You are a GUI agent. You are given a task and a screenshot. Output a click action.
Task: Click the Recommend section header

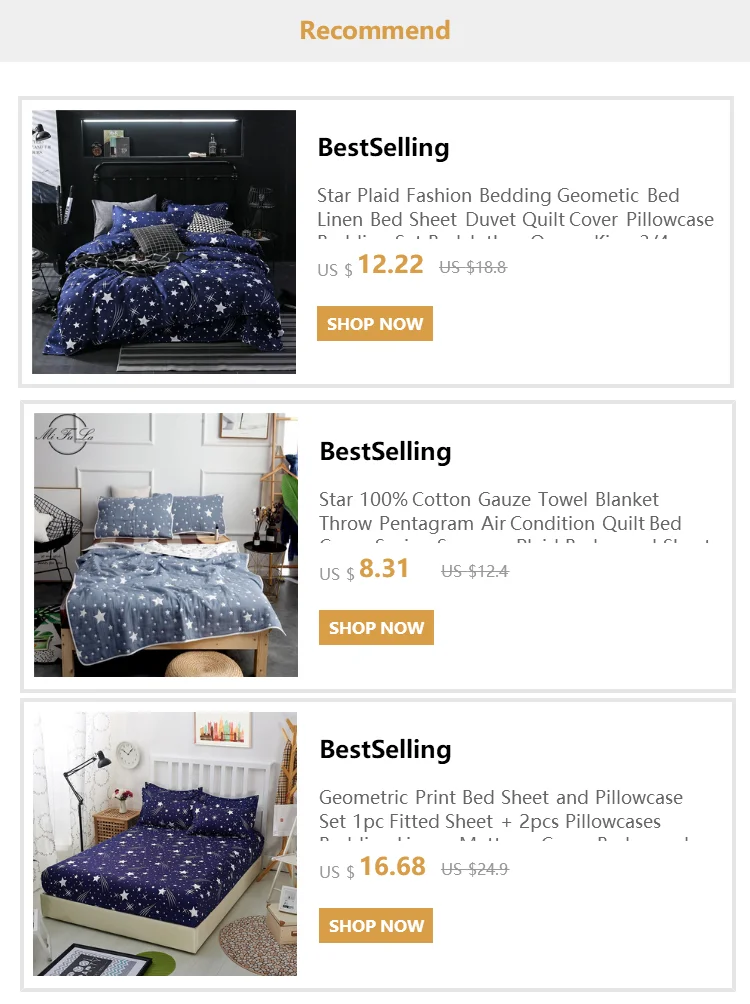375,30
